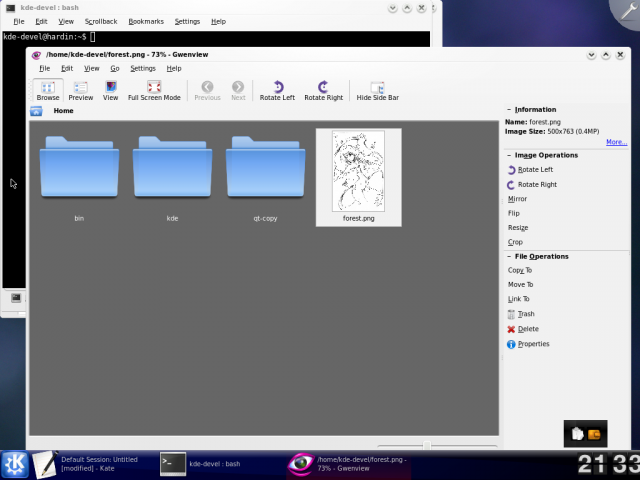640x480 pixels.
Task: Move file to Trash from sidebar
Action: tap(512, 314)
